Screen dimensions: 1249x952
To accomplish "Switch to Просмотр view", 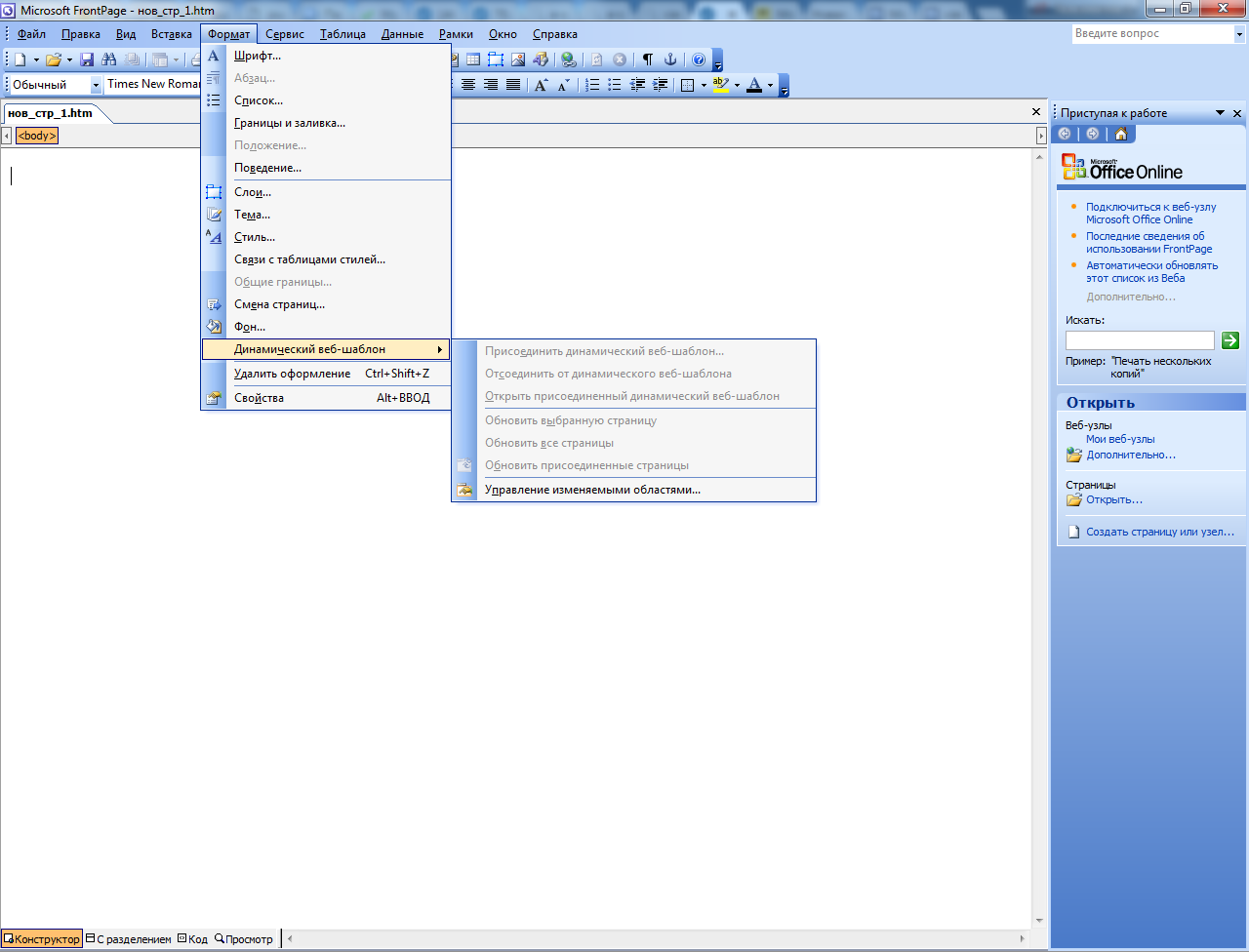I will point(244,938).
